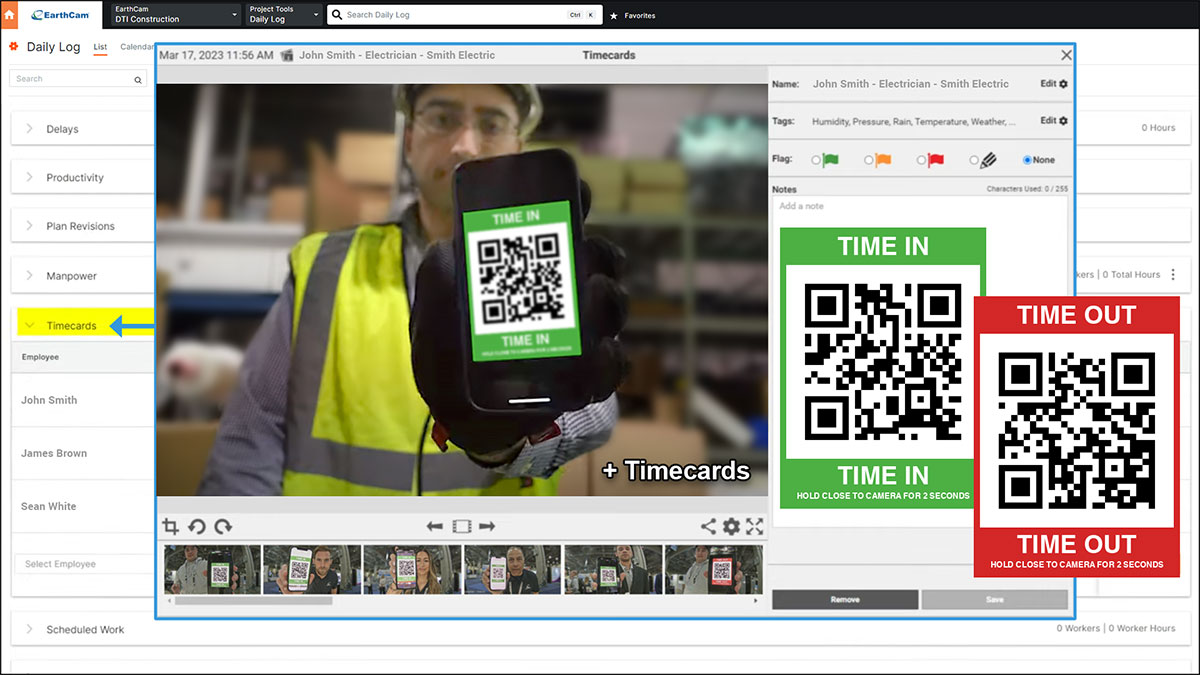Select the first filmstrip thumbnail
This screenshot has height=675, width=1200.
point(212,570)
